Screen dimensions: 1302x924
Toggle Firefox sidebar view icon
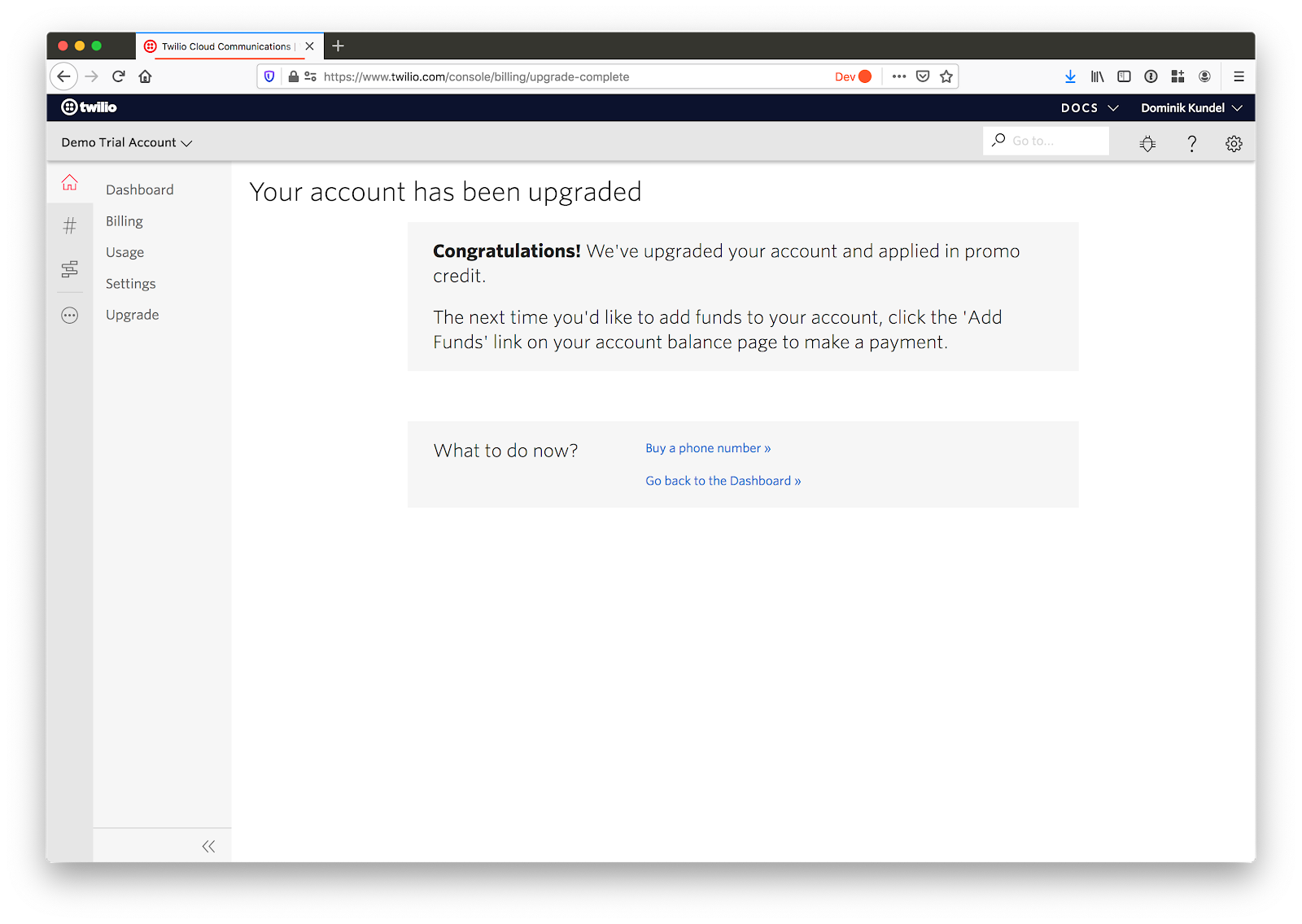(1124, 76)
